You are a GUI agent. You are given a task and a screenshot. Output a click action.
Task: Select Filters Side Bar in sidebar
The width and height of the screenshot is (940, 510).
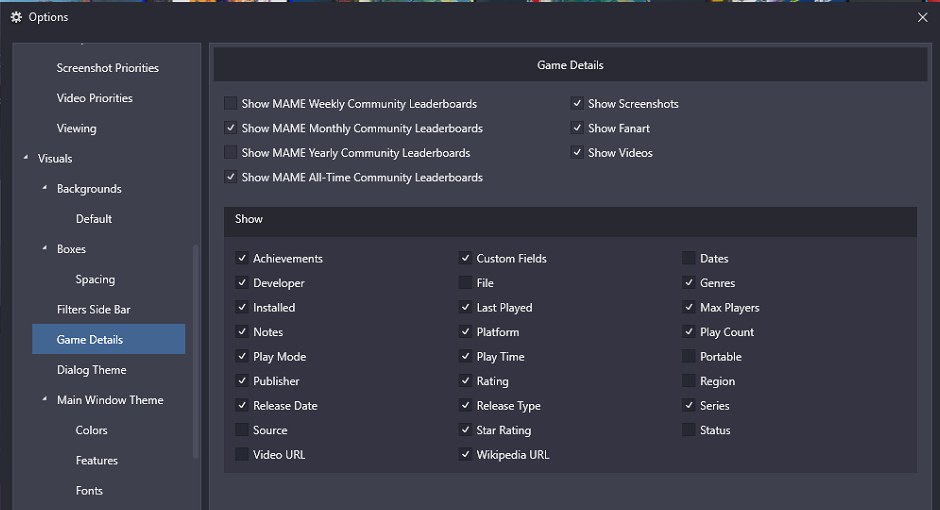94,309
